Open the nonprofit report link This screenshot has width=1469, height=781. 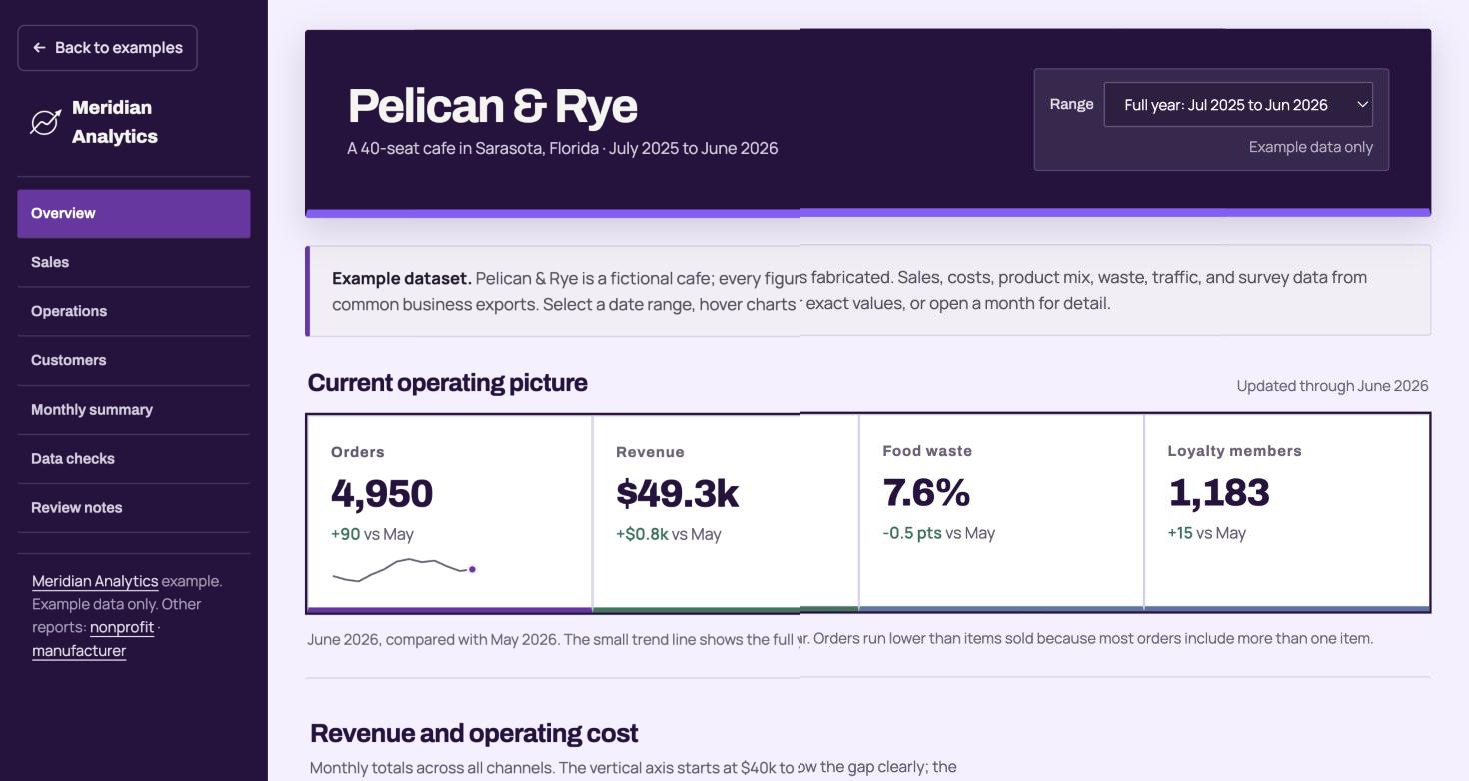122,628
